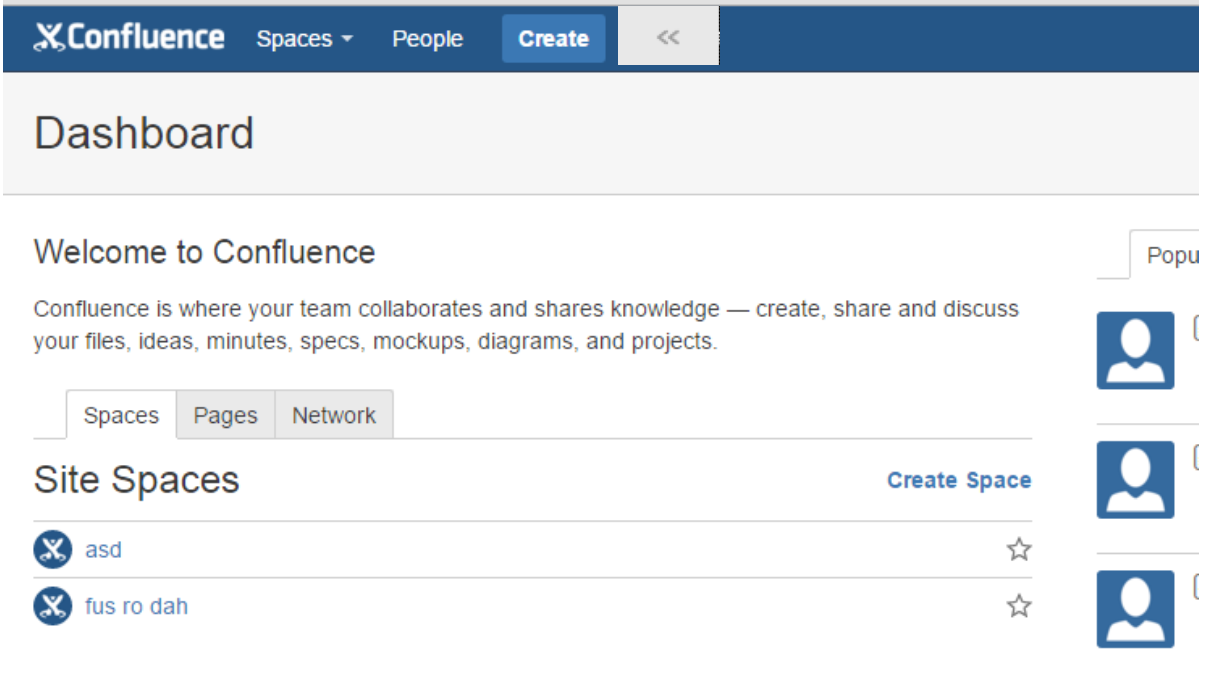Star the fus ro dah space
This screenshot has height=680, width=1206.
[x=1019, y=606]
